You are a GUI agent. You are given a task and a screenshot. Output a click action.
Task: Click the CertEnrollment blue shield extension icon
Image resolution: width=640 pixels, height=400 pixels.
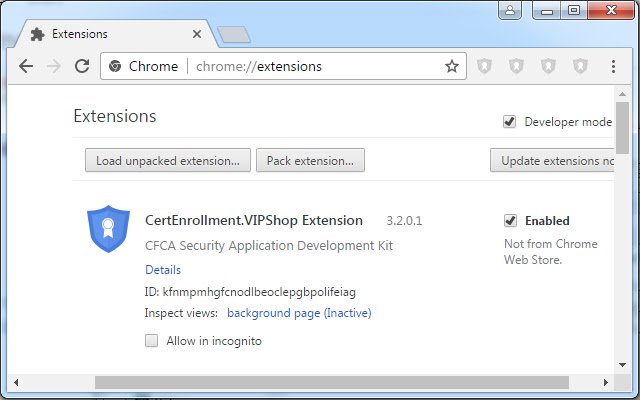point(108,229)
